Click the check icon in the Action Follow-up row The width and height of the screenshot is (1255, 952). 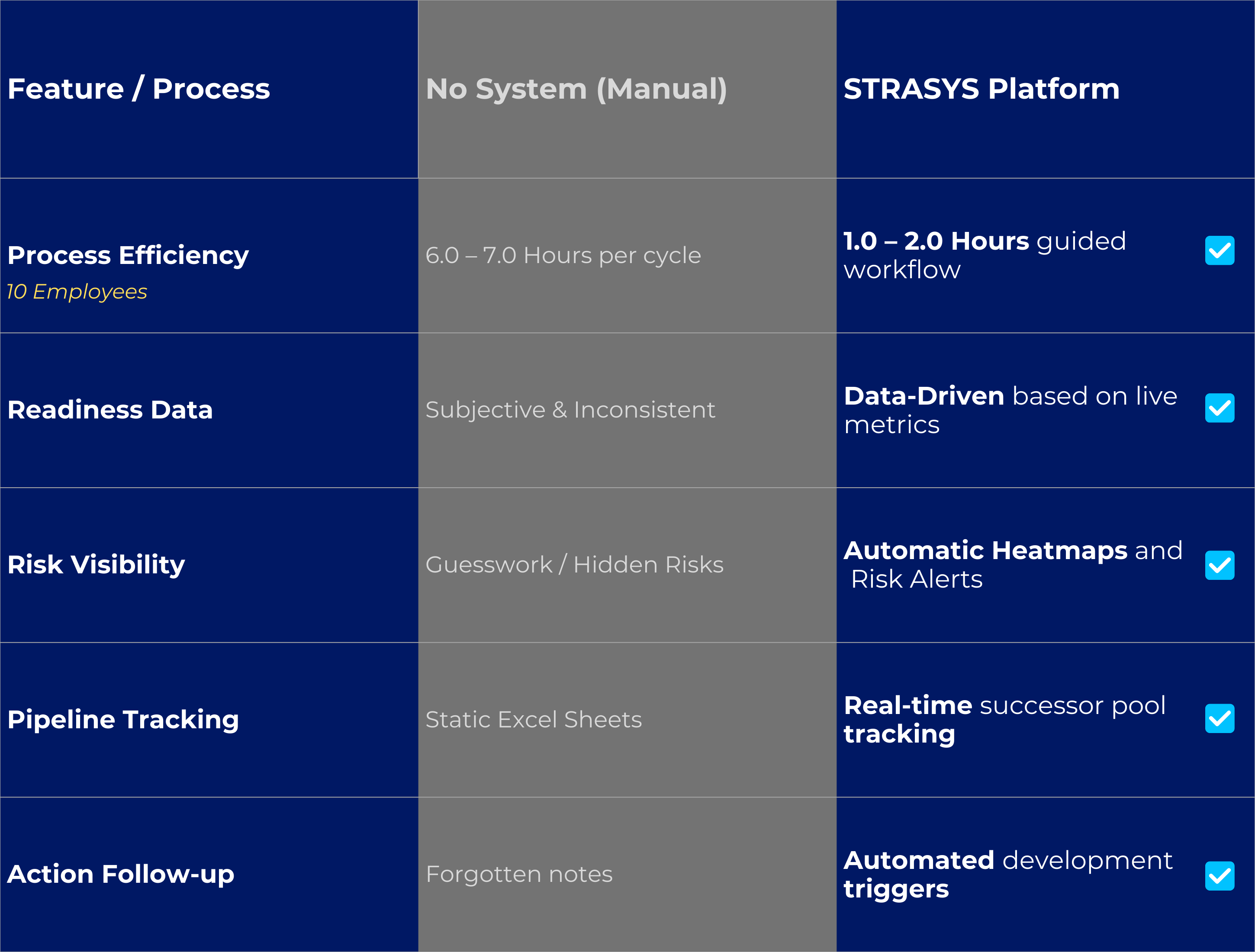pos(1219,875)
